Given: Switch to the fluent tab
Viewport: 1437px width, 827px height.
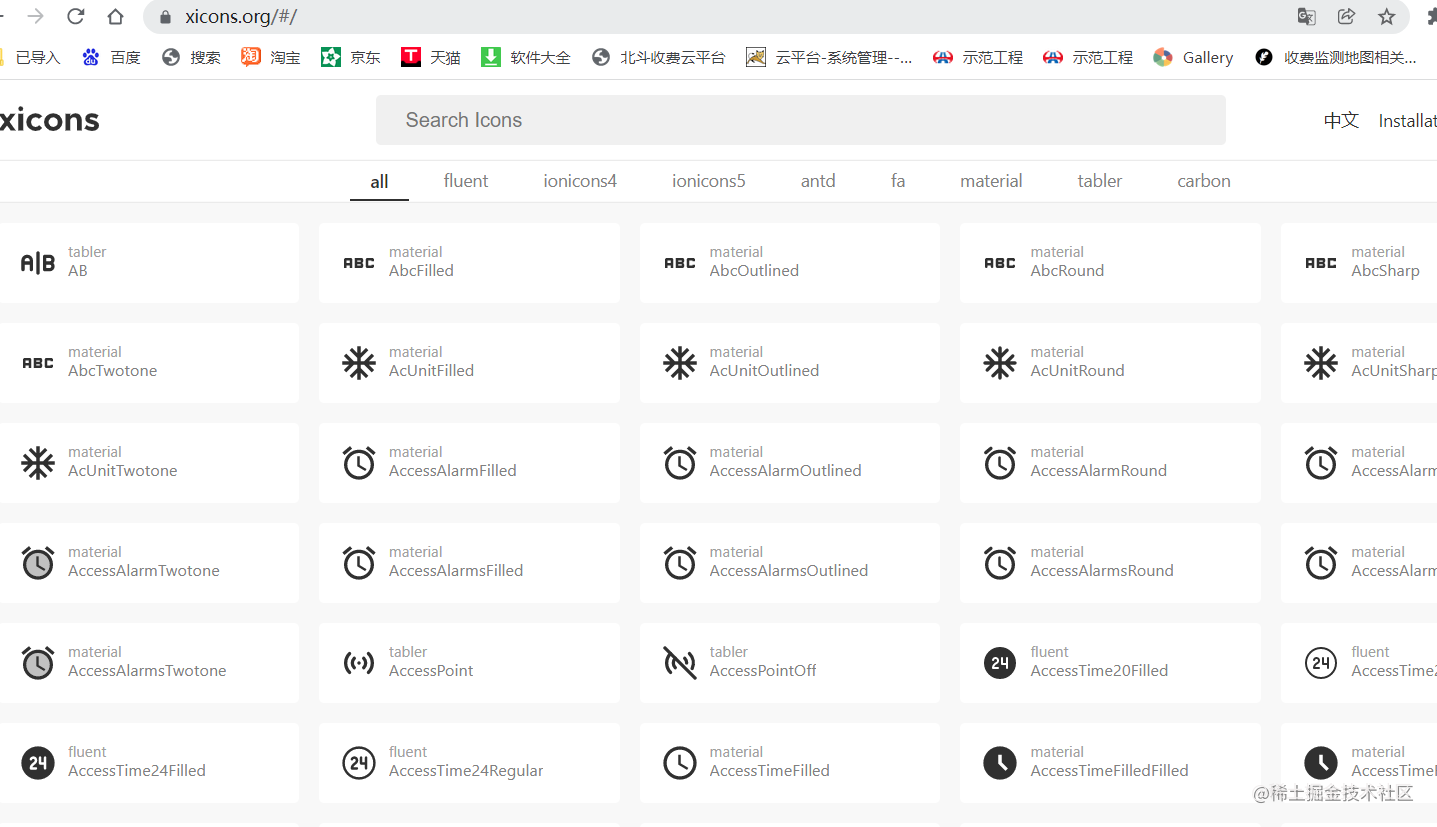Looking at the screenshot, I should 466,181.
